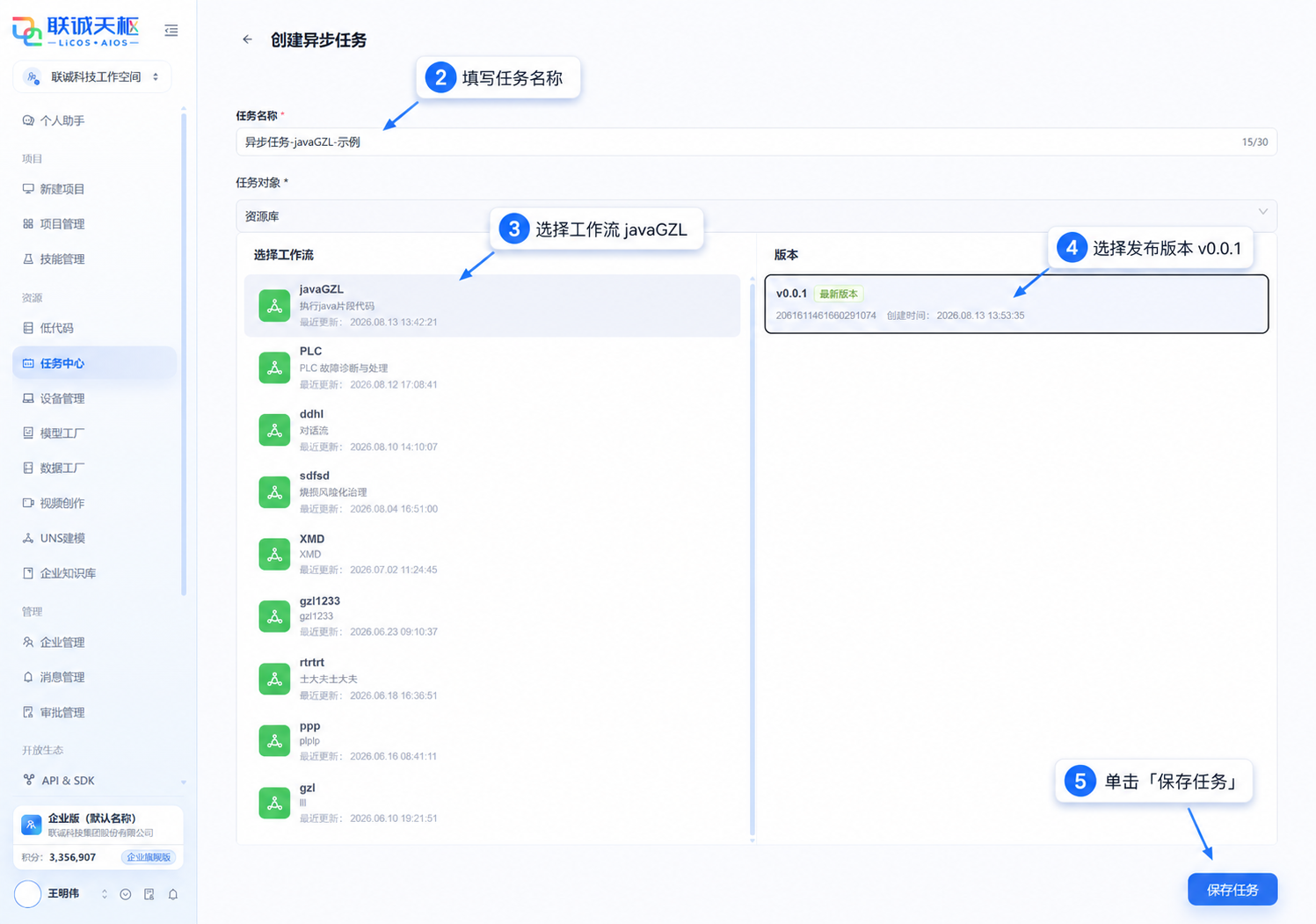
Task: Click the green icon of the PLC workflow
Action: 274,368
